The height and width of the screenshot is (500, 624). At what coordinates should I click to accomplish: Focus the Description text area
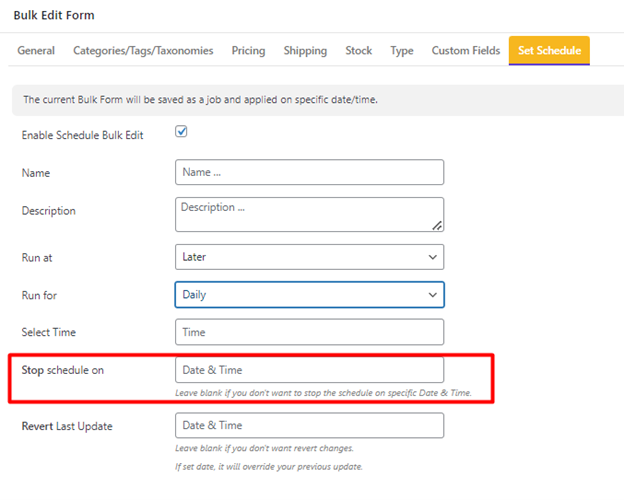pos(309,215)
